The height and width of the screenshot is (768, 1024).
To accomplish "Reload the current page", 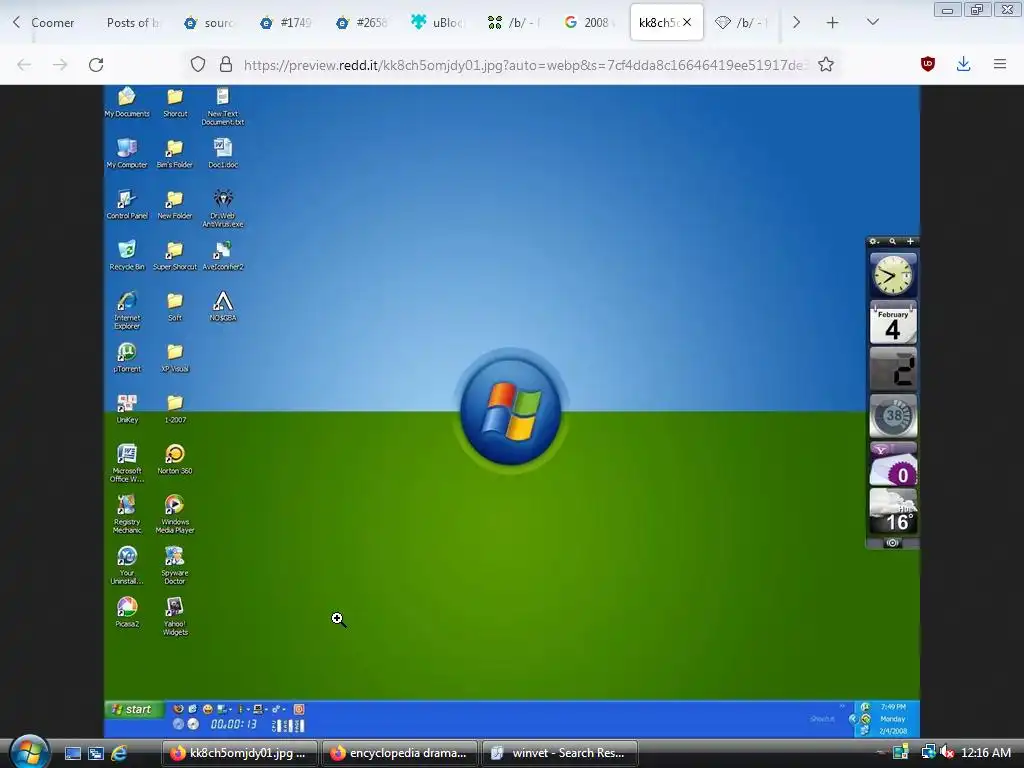I will [x=96, y=65].
